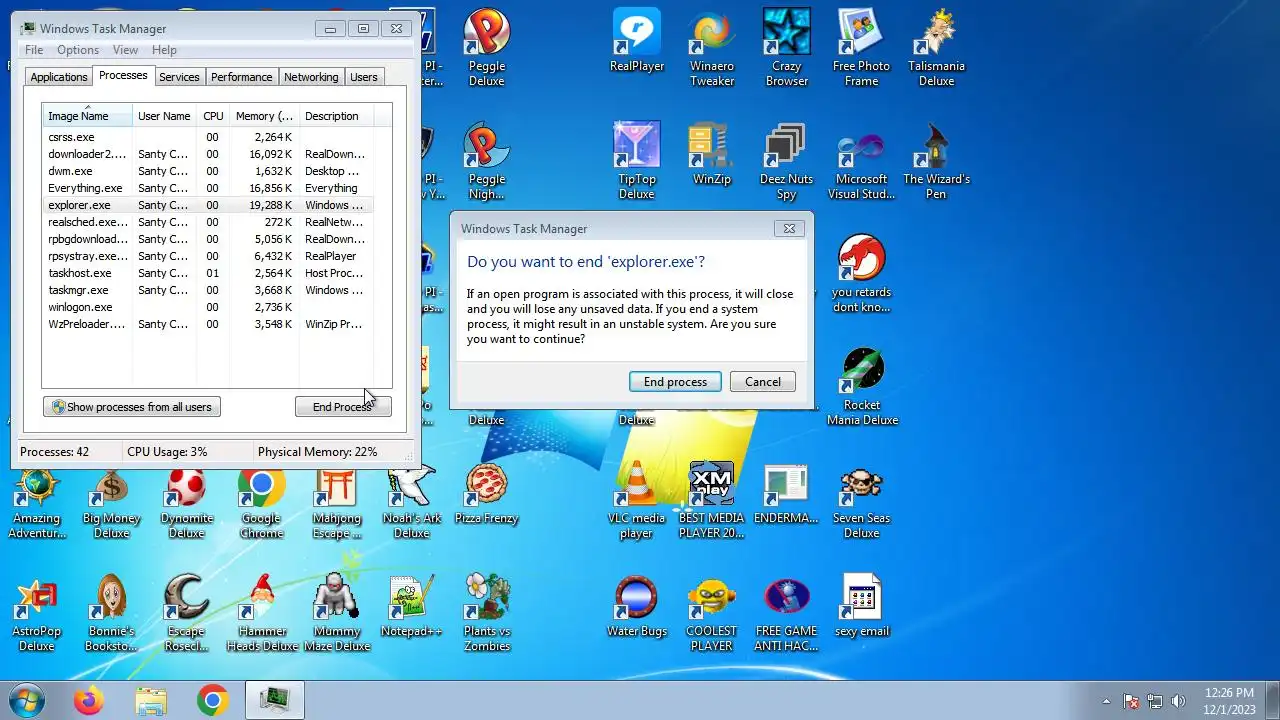Select the Water Bugs desktop icon
Image resolution: width=1280 pixels, height=720 pixels.
pos(637,605)
